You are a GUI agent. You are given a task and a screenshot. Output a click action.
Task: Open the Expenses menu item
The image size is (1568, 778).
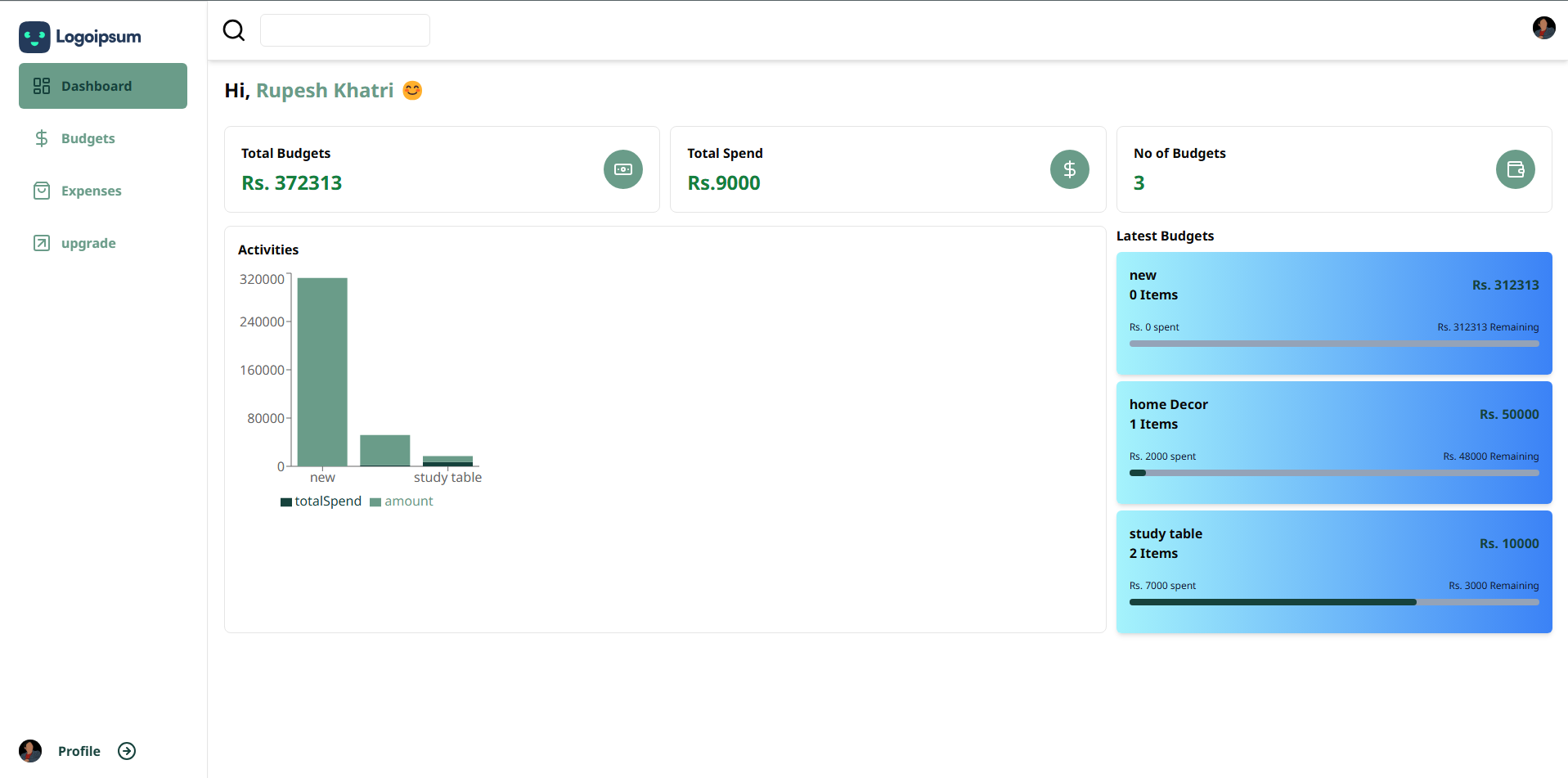pos(103,191)
